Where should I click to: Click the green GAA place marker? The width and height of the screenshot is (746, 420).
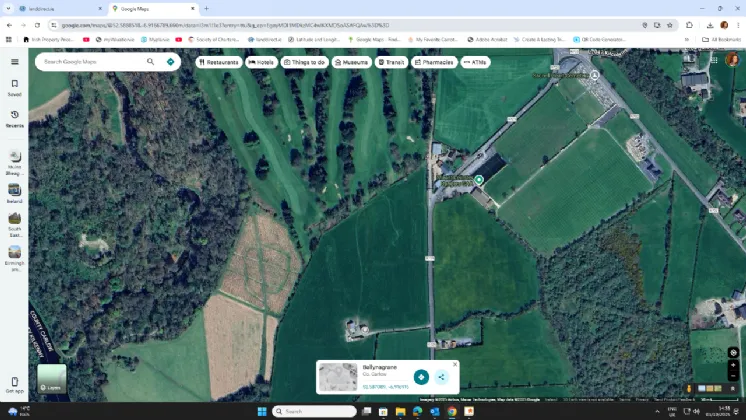click(479, 180)
